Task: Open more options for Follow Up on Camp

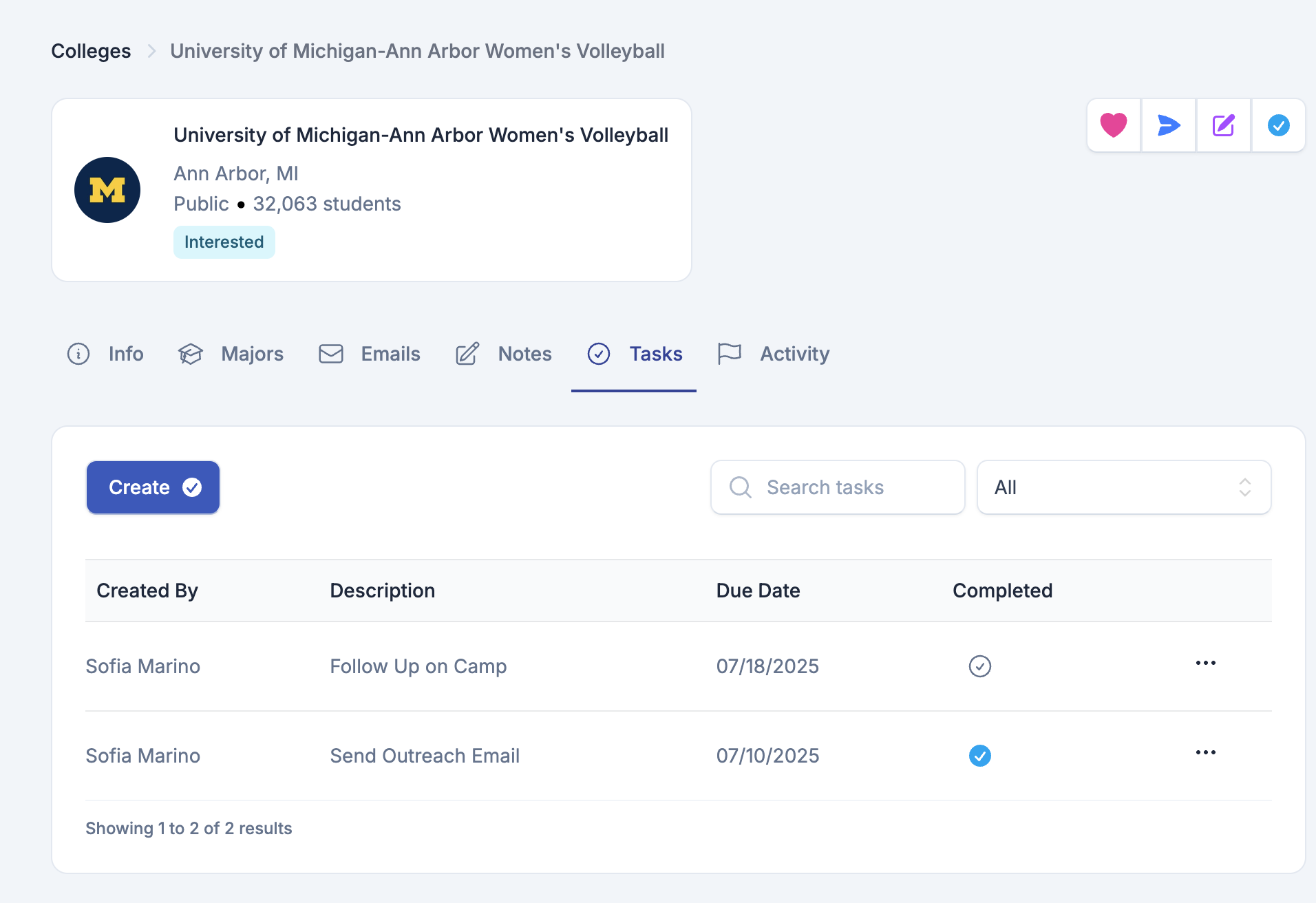Action: point(1206,663)
